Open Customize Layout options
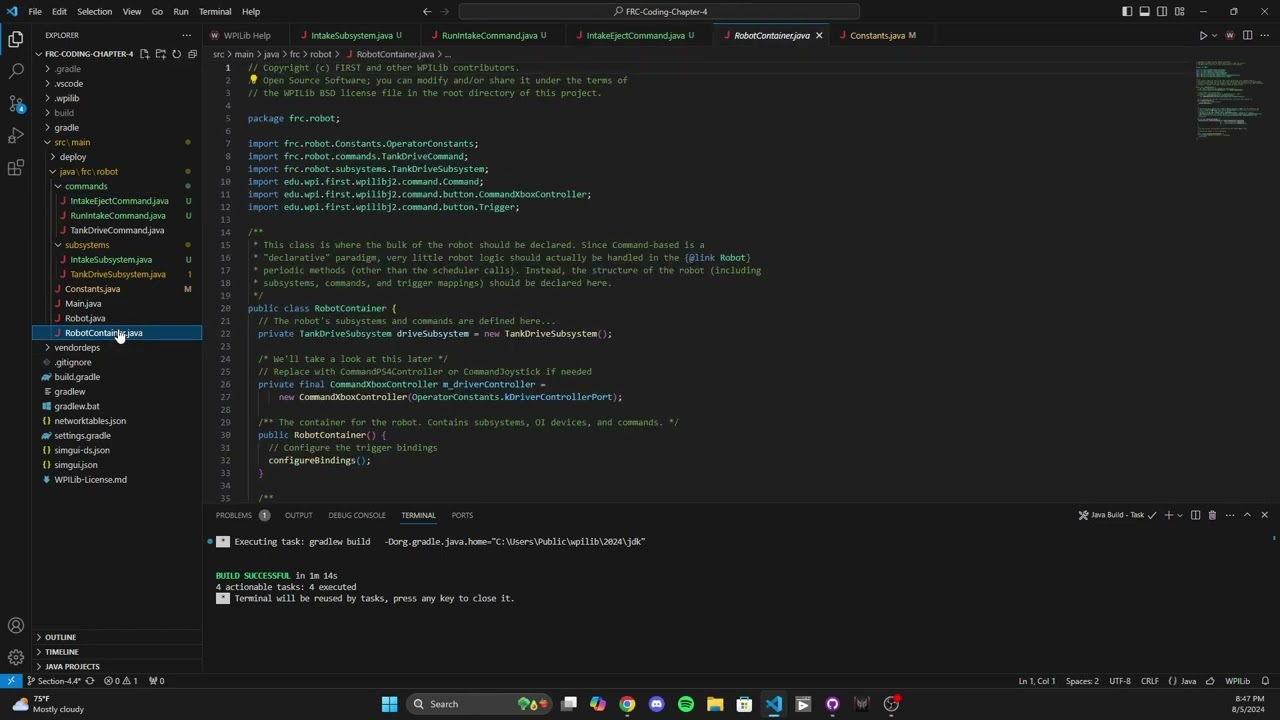 [x=1179, y=12]
